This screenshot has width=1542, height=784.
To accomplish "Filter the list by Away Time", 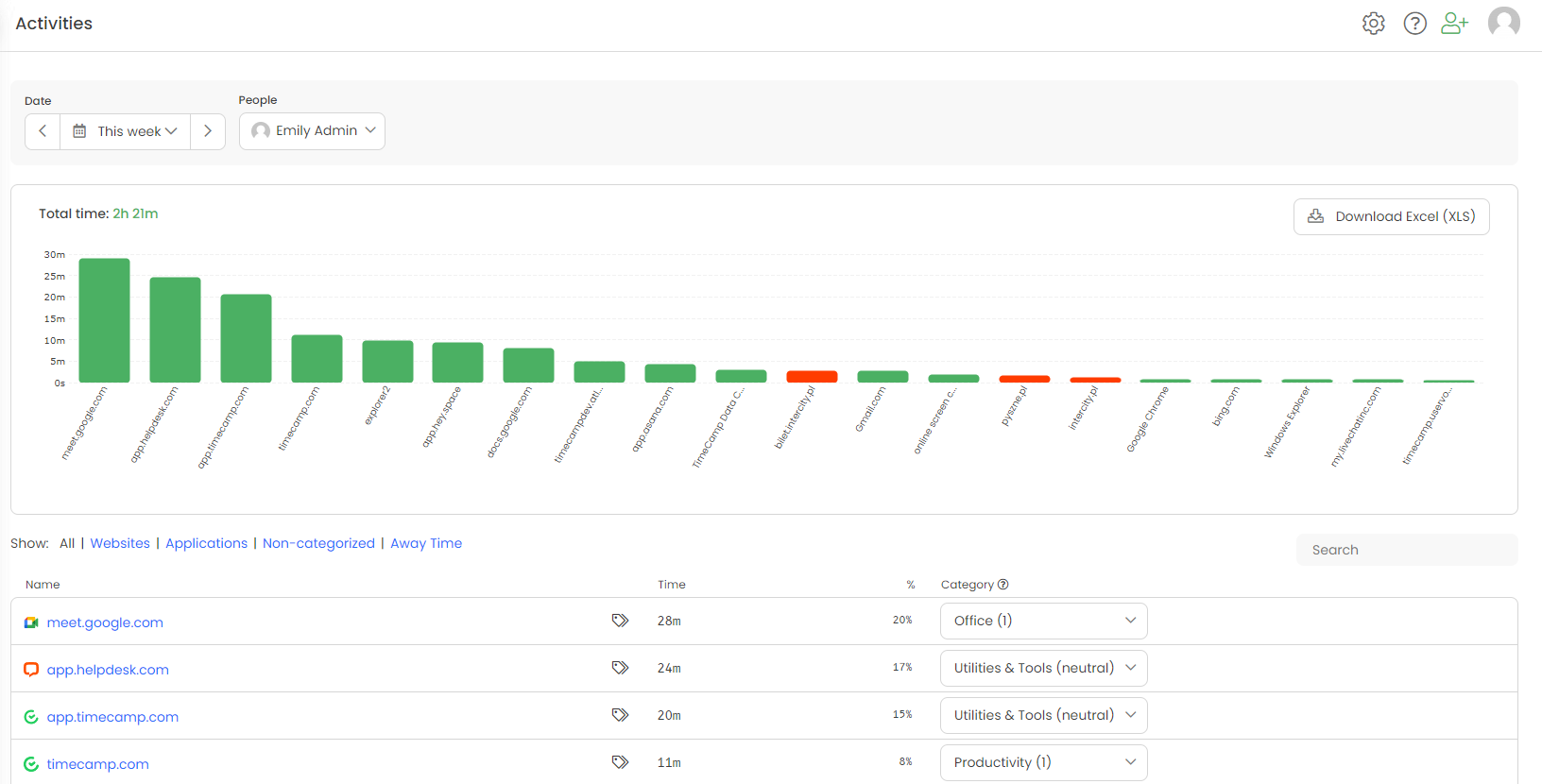I will [426, 543].
